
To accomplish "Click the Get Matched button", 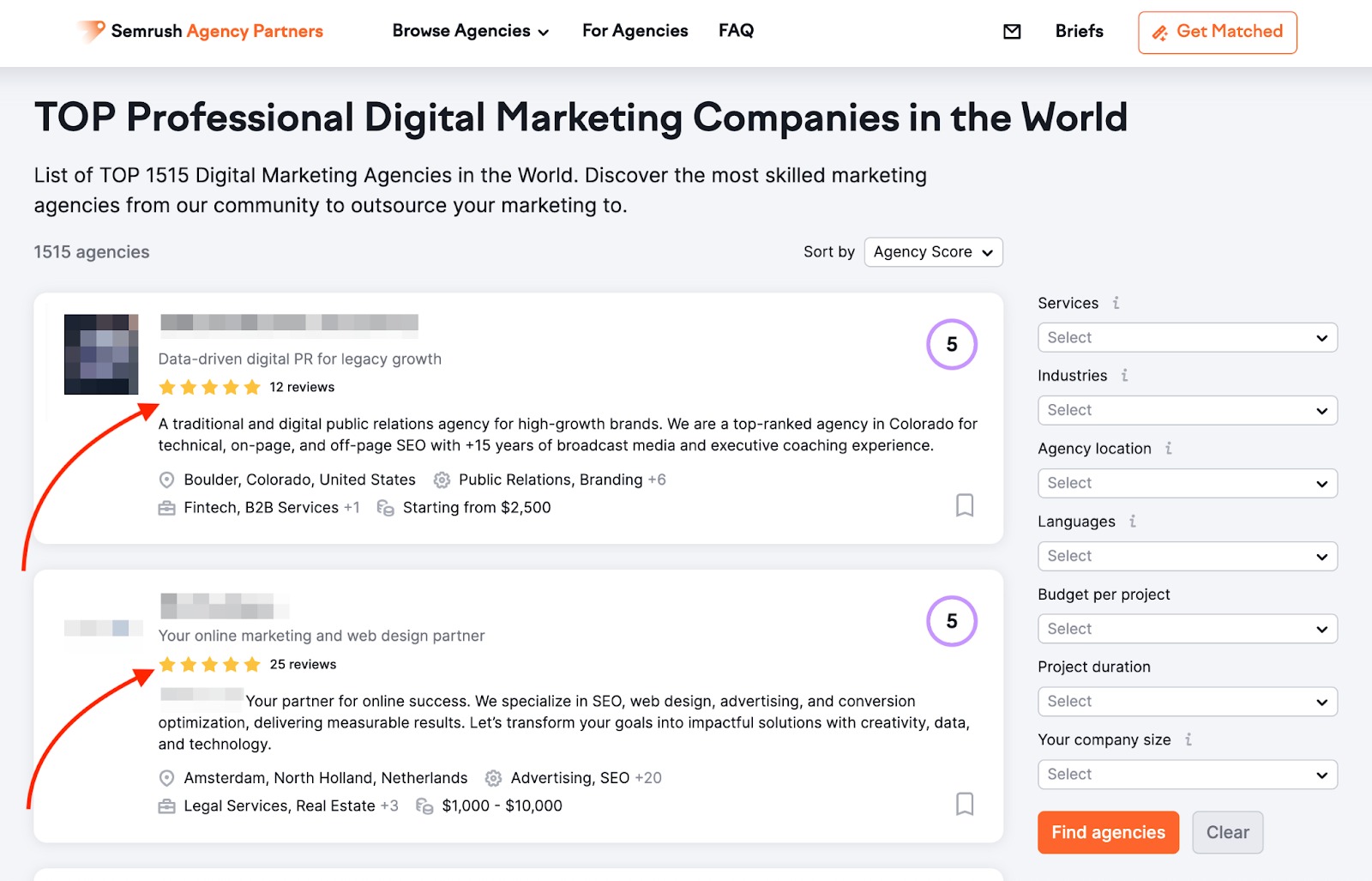I will click(1217, 32).
